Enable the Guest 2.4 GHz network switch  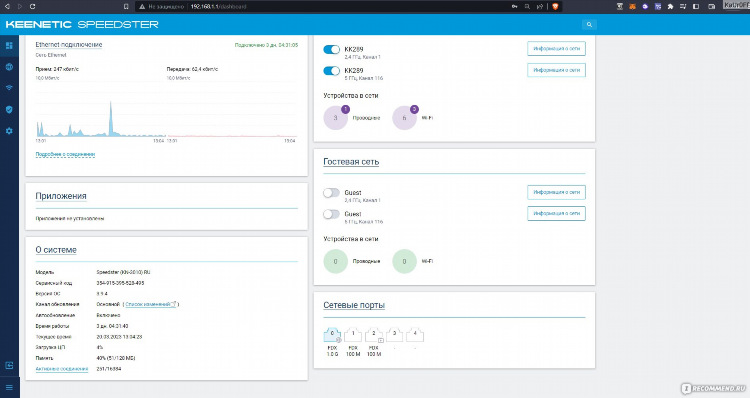[x=331, y=193]
